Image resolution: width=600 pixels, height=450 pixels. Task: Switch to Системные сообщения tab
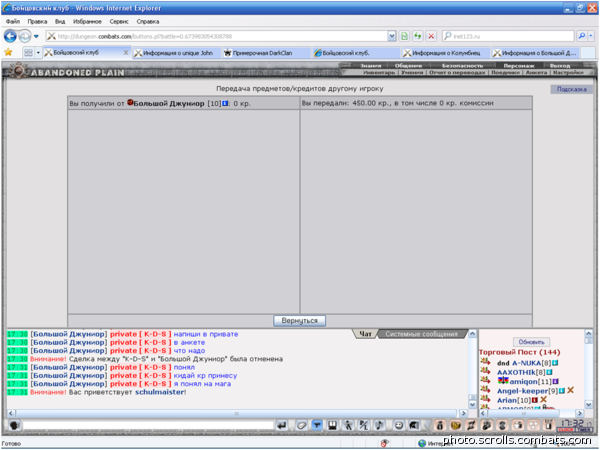[421, 334]
